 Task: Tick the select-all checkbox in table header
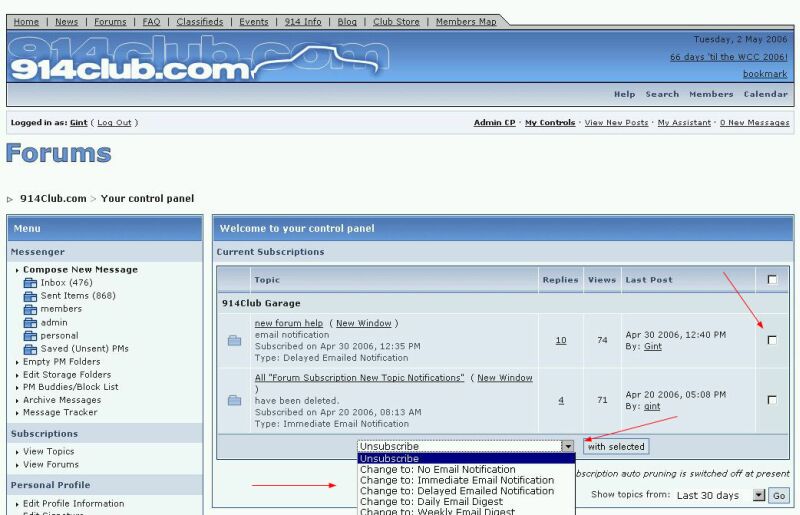click(x=772, y=280)
